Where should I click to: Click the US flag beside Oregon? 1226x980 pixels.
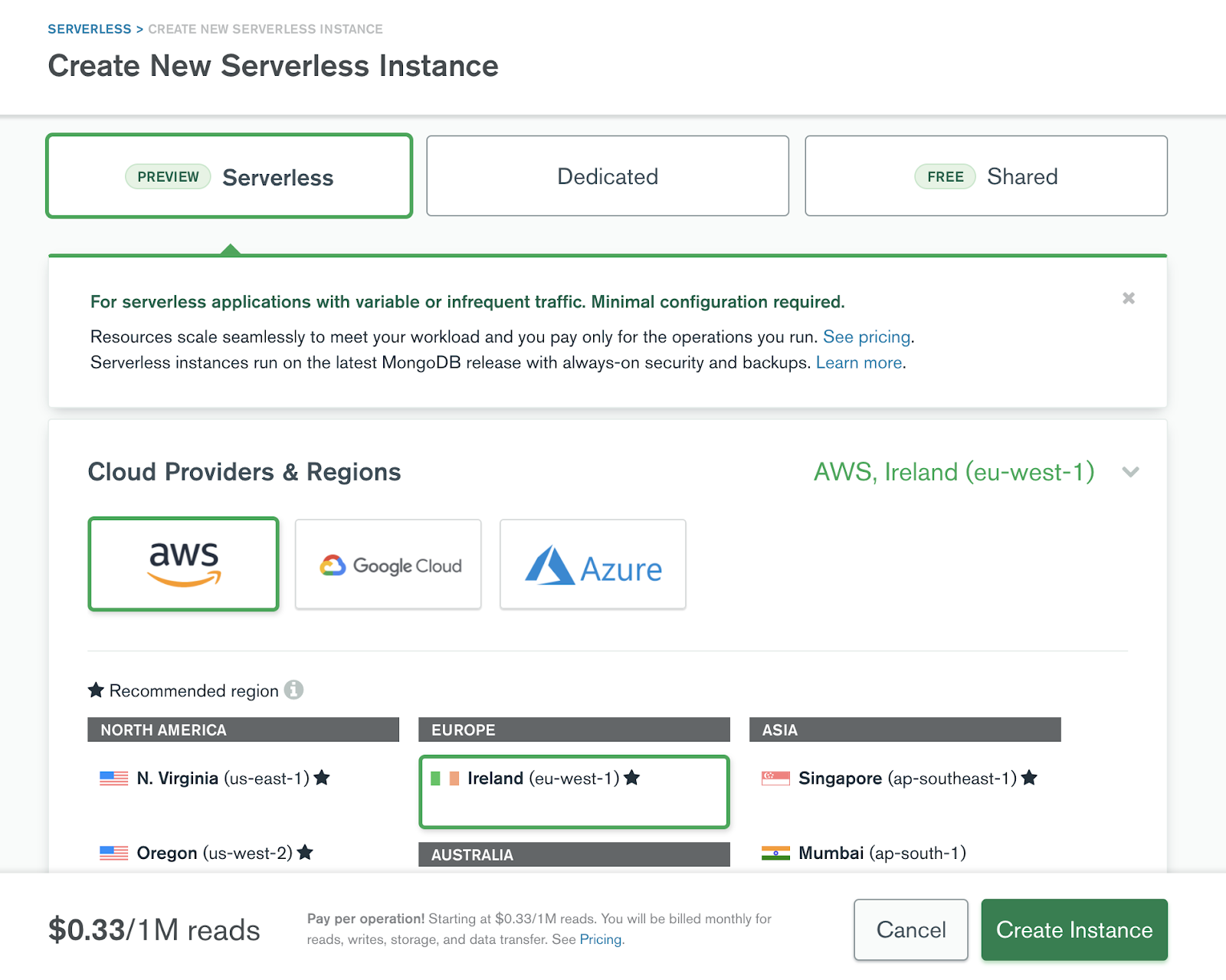(113, 852)
